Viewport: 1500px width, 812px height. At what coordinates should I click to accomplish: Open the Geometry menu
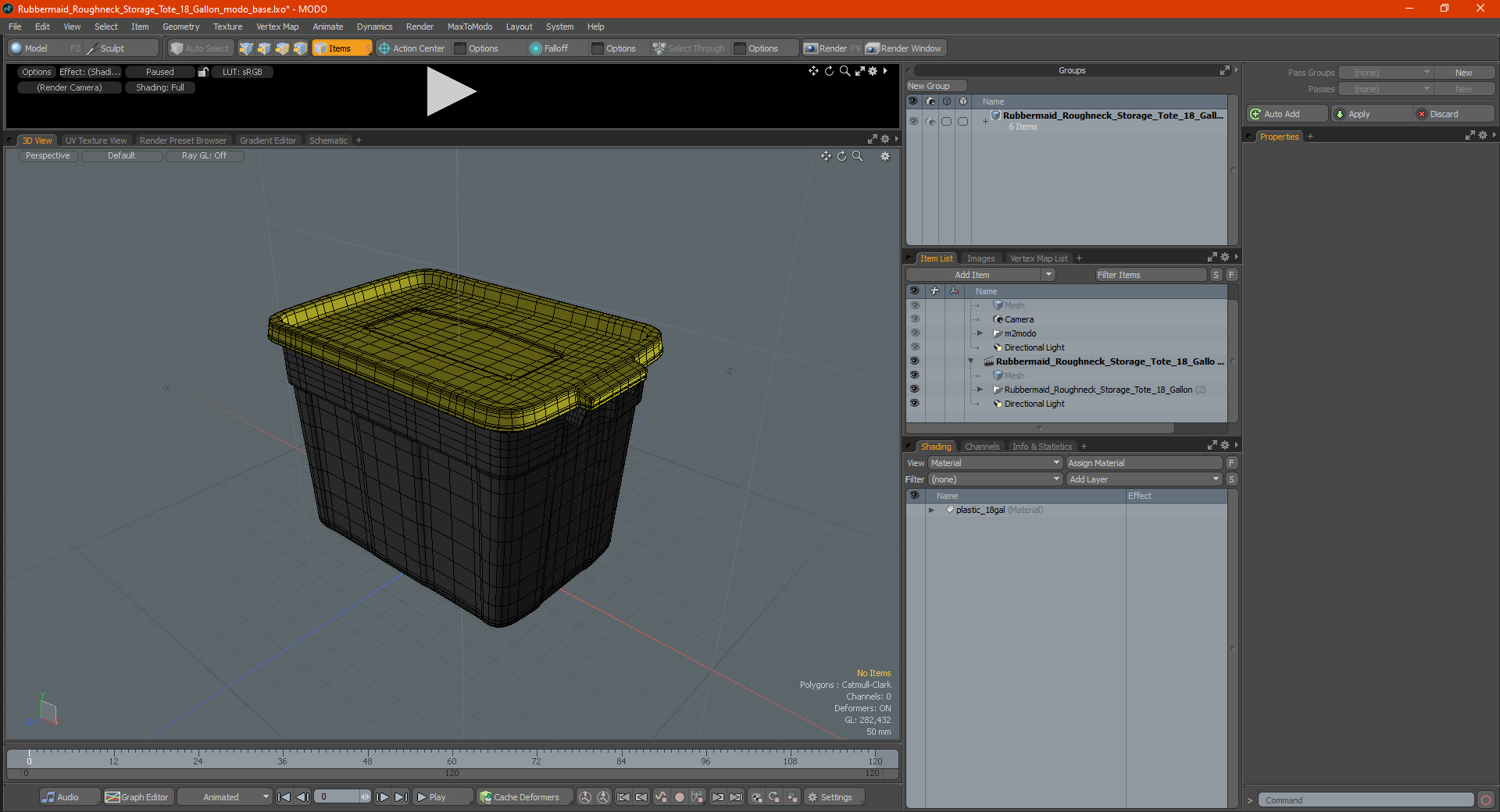tap(180, 27)
